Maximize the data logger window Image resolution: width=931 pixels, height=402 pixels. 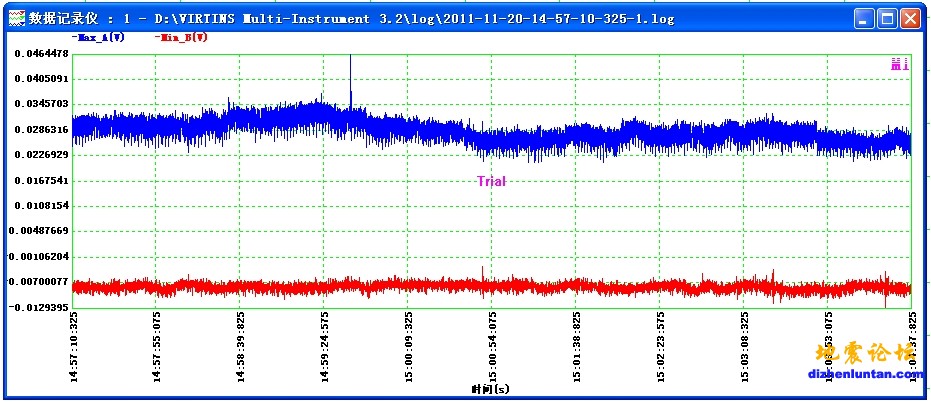(887, 18)
